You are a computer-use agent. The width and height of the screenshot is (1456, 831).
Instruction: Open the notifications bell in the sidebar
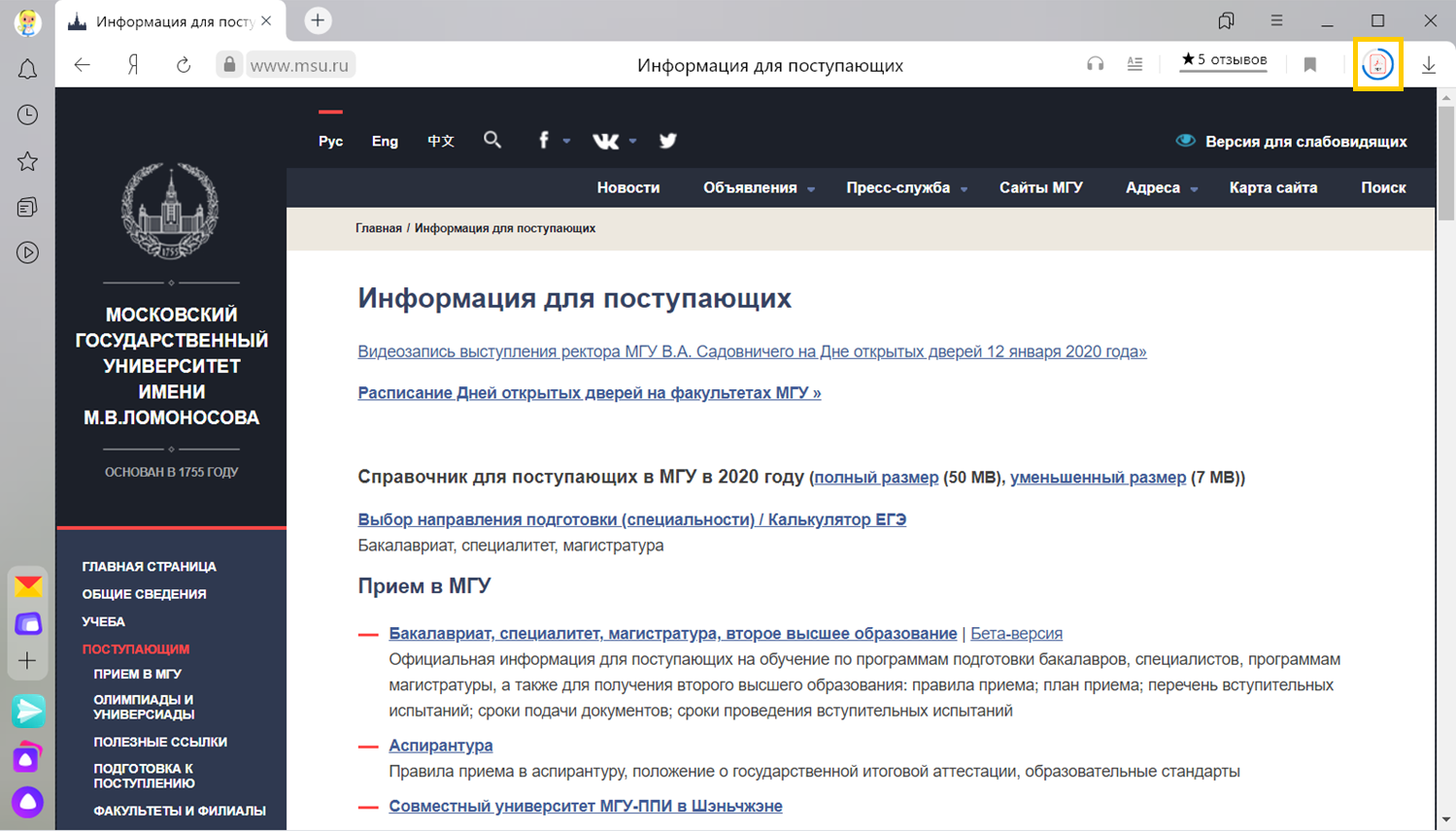tap(27, 69)
